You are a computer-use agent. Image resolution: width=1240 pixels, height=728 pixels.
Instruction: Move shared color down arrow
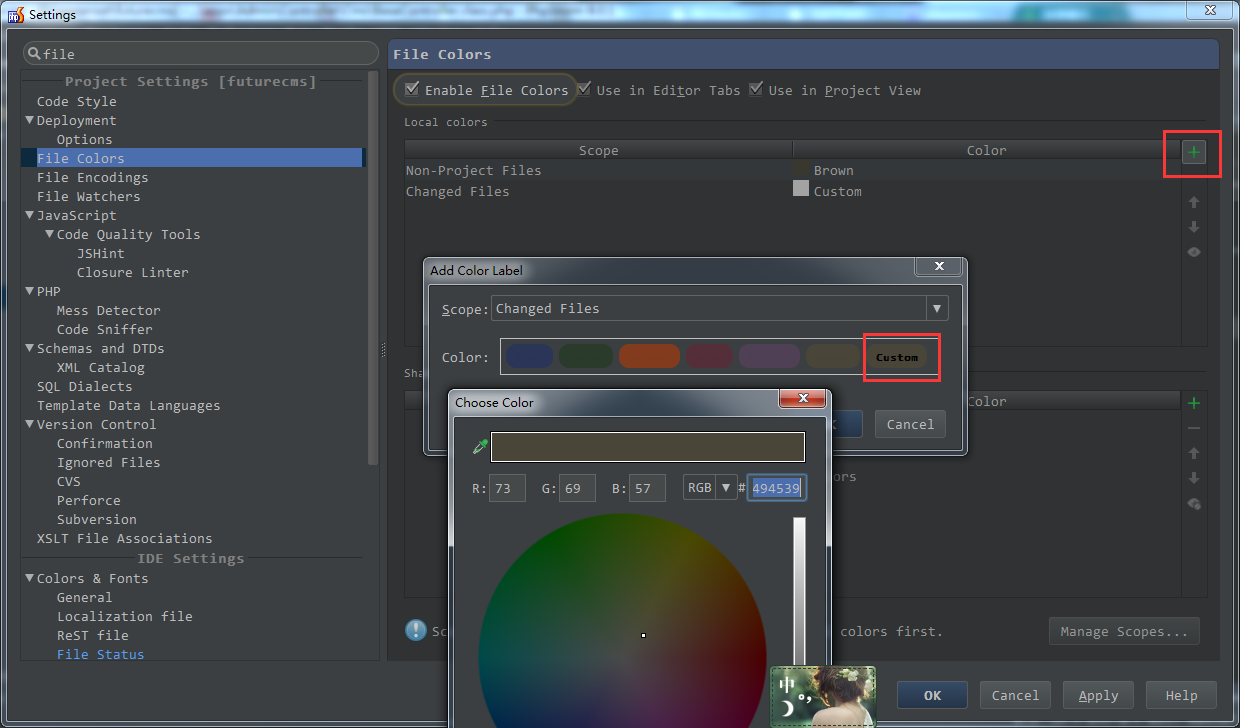click(1193, 478)
